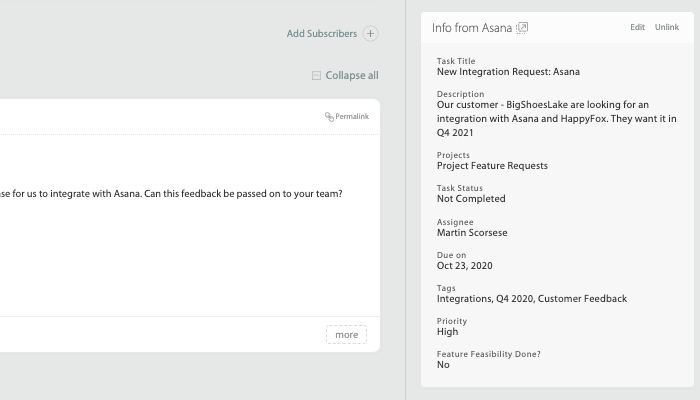Click the Not Completed task status
The width and height of the screenshot is (700, 400).
point(471,199)
